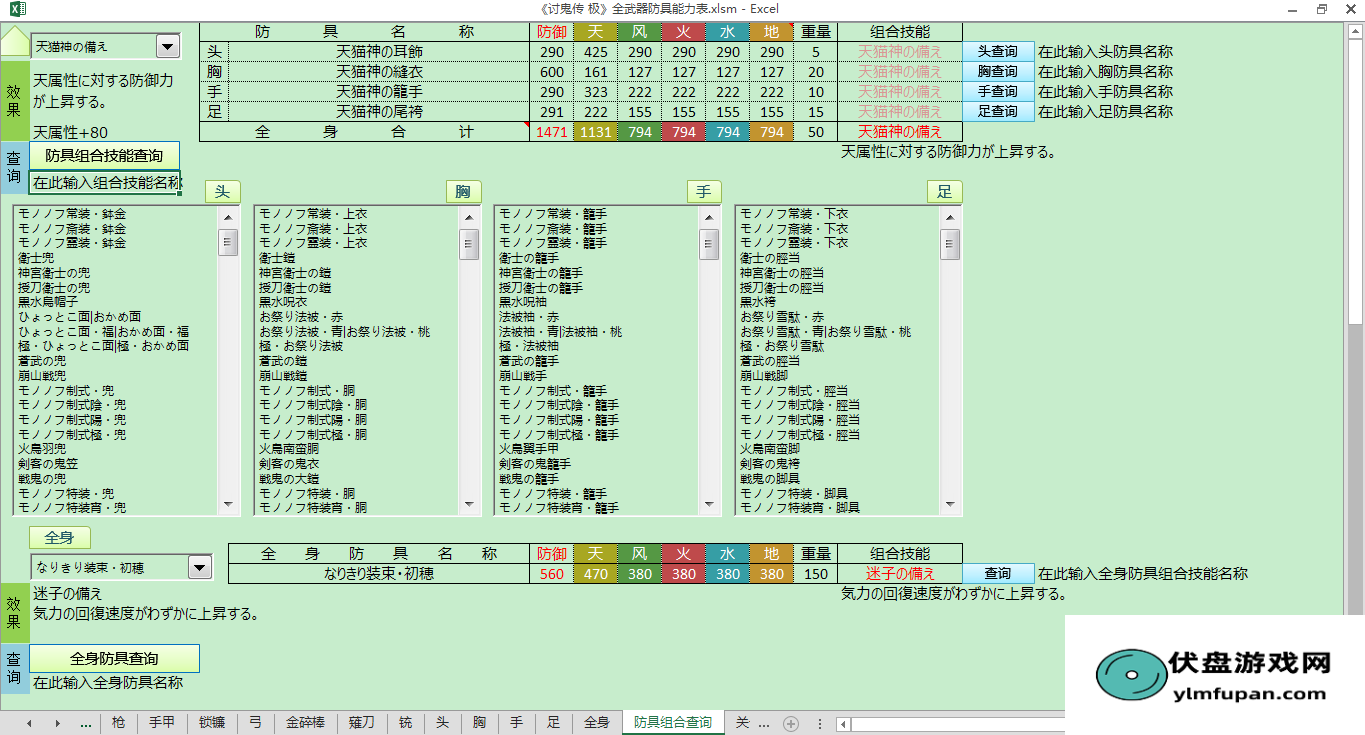Switch to the 铳 sheet tab
Screen dimensions: 1365x735
[x=405, y=723]
